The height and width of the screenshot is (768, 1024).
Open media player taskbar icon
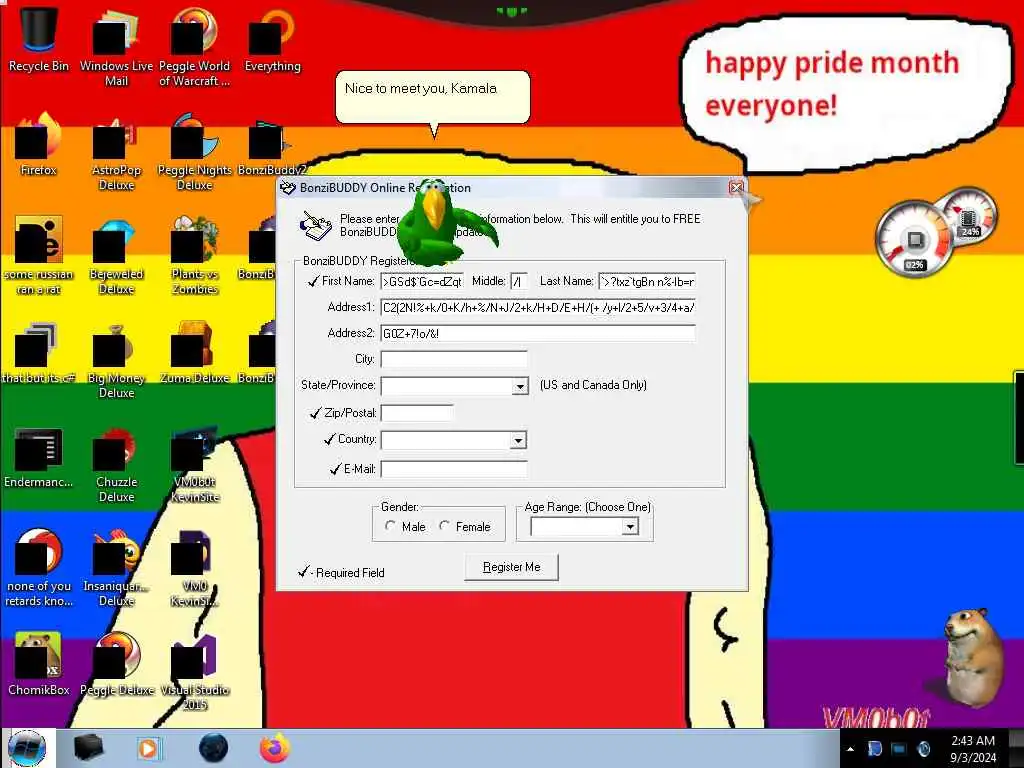point(148,748)
